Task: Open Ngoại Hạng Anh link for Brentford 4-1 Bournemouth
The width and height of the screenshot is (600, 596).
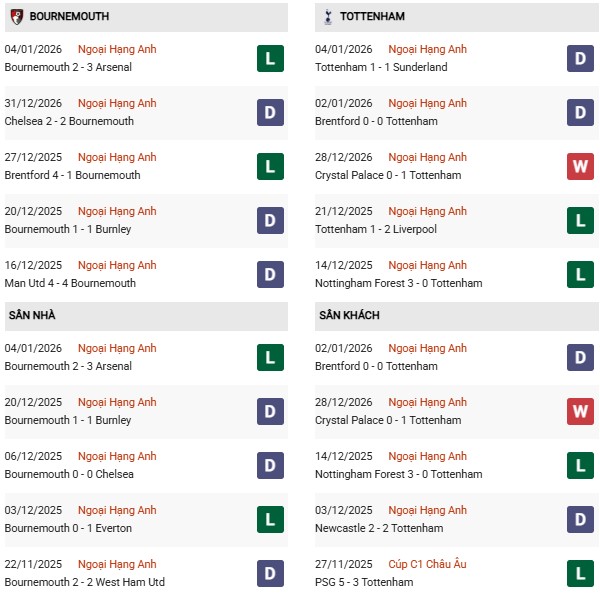Action: point(118,157)
